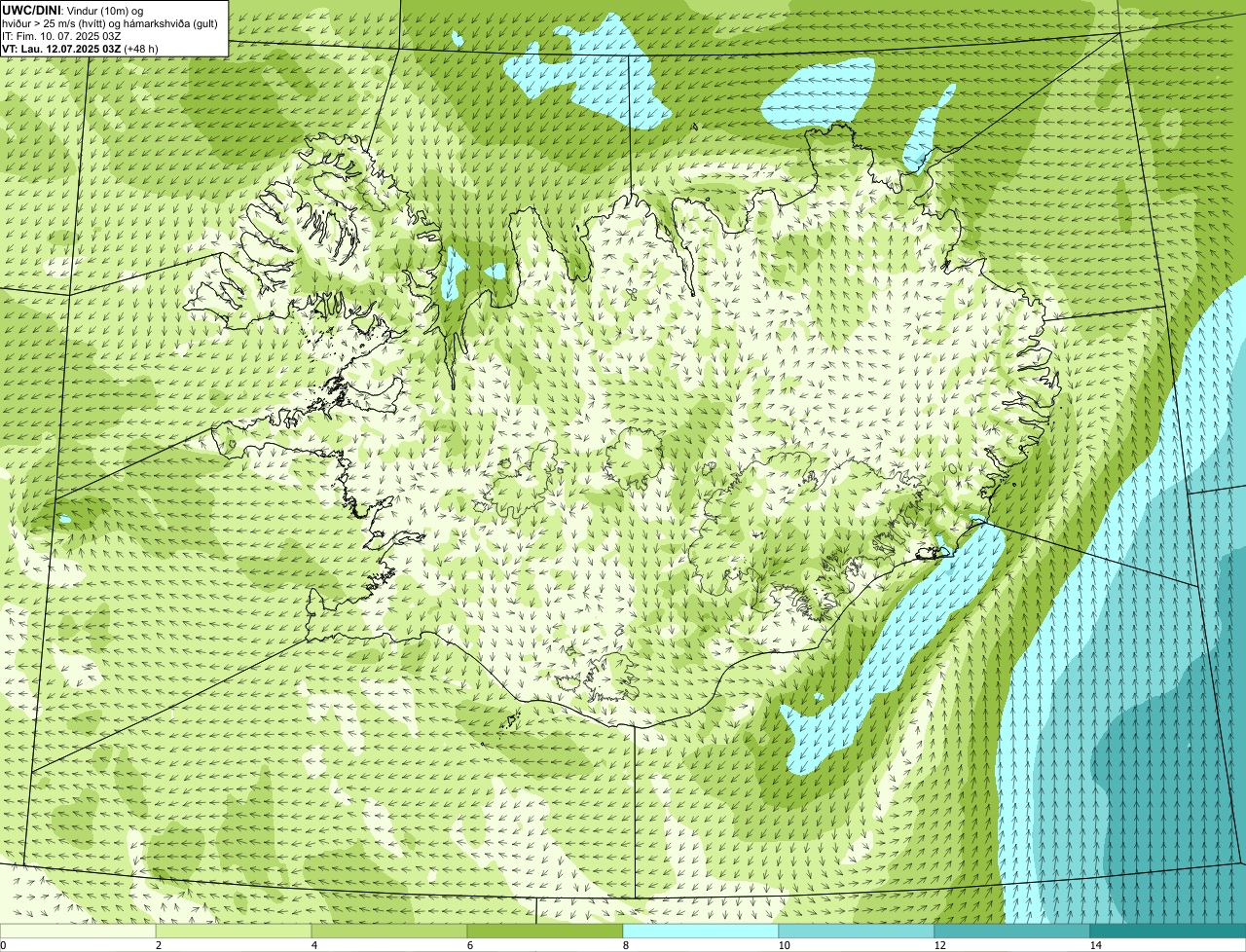Click the 0–2 m/s palest legend swatch
This screenshot has width=1246, height=952.
coord(78,931)
